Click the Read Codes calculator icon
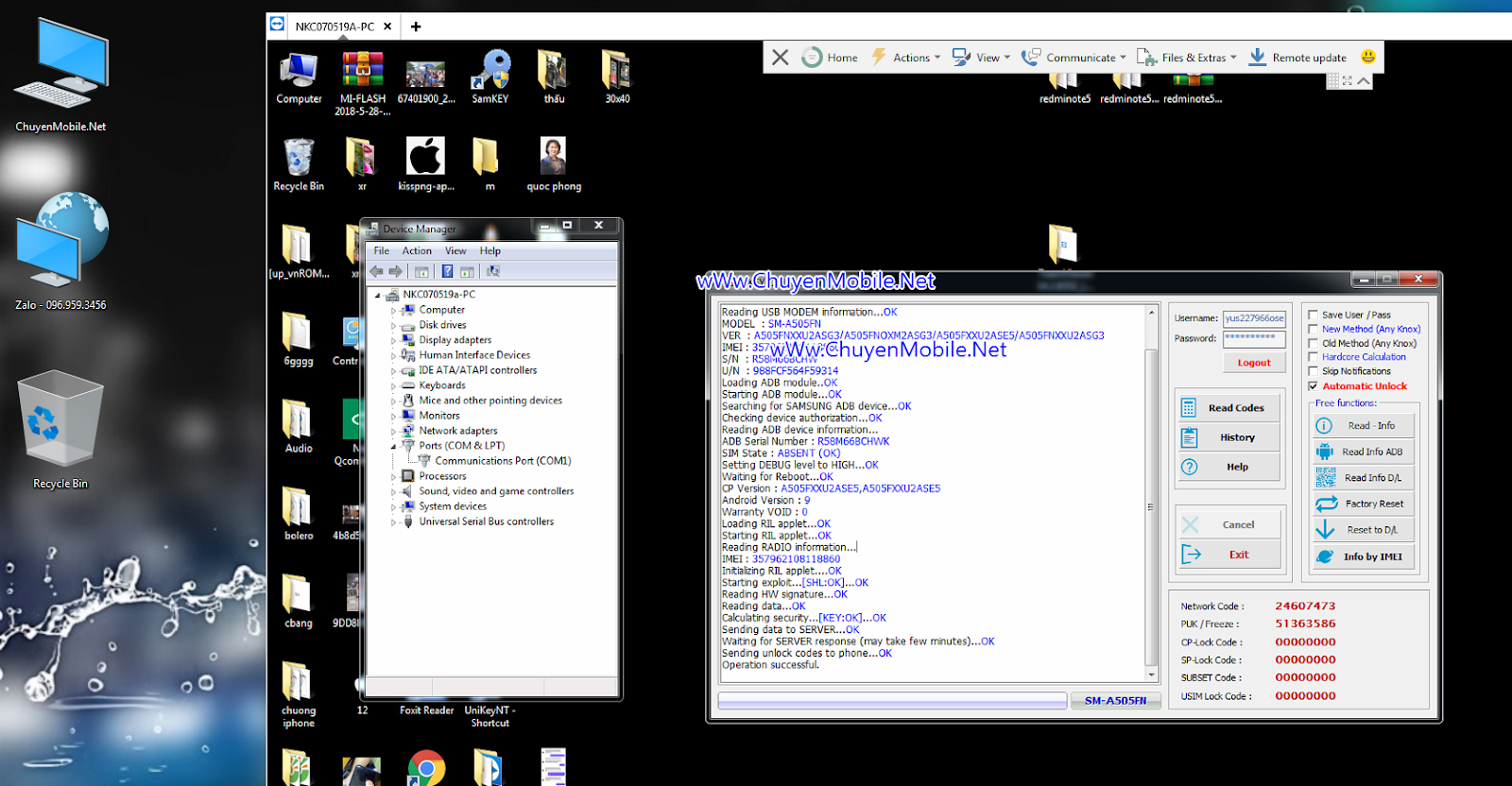The image size is (1512, 786). pyautogui.click(x=1189, y=408)
